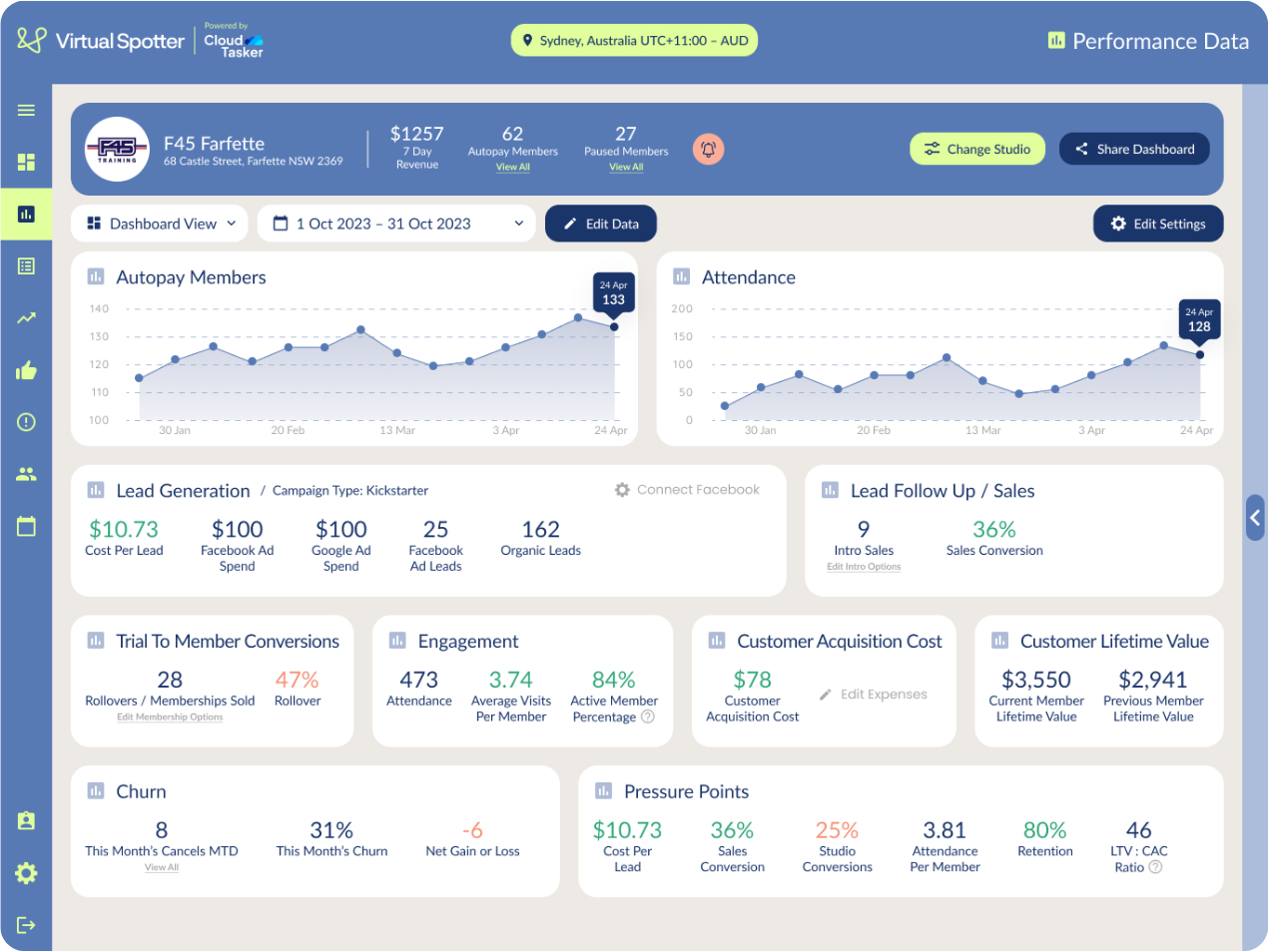
Task: Click the Edit Intro Options link
Action: coord(863,567)
